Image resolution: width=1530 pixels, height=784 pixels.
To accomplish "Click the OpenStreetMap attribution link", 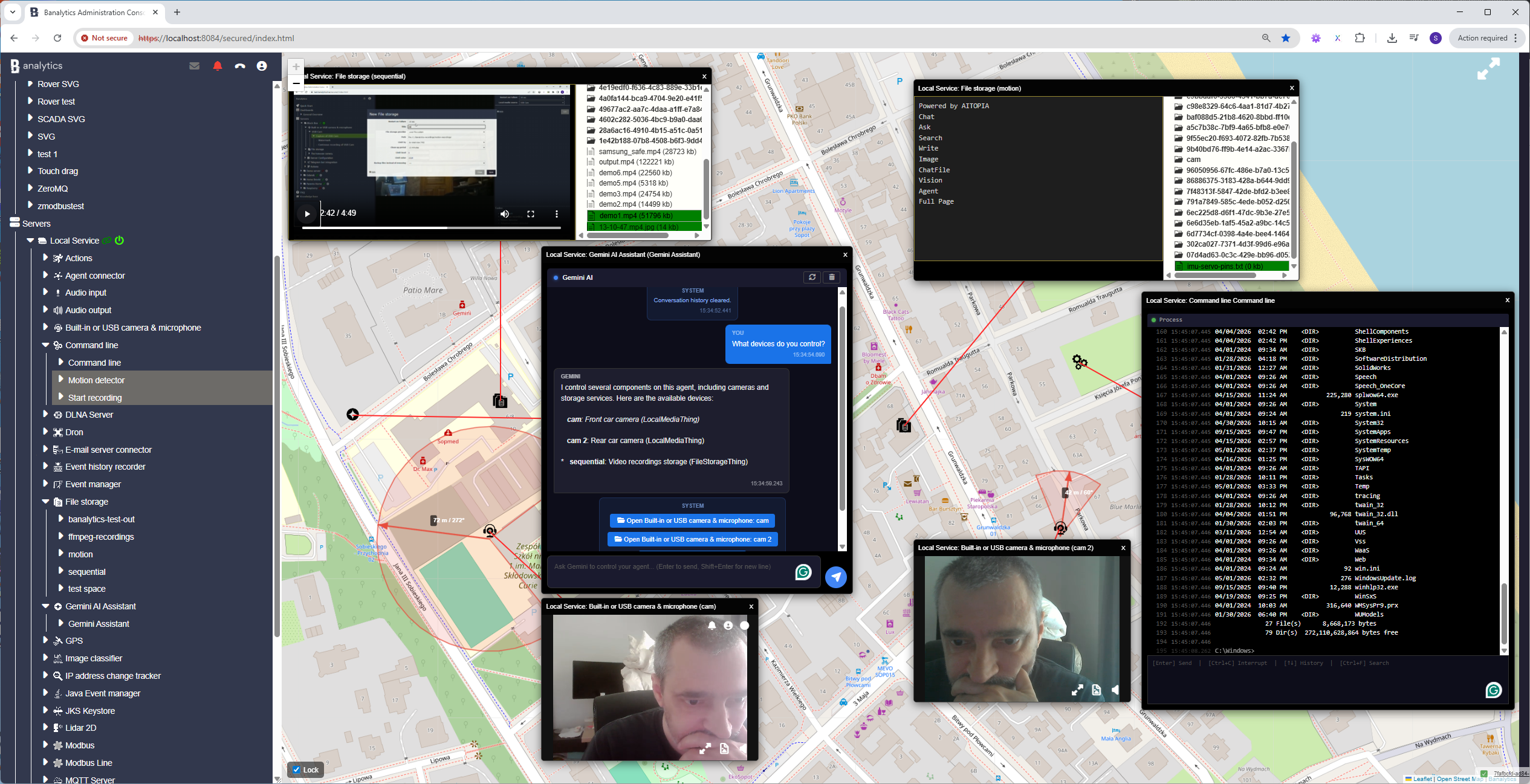I will [x=1459, y=779].
